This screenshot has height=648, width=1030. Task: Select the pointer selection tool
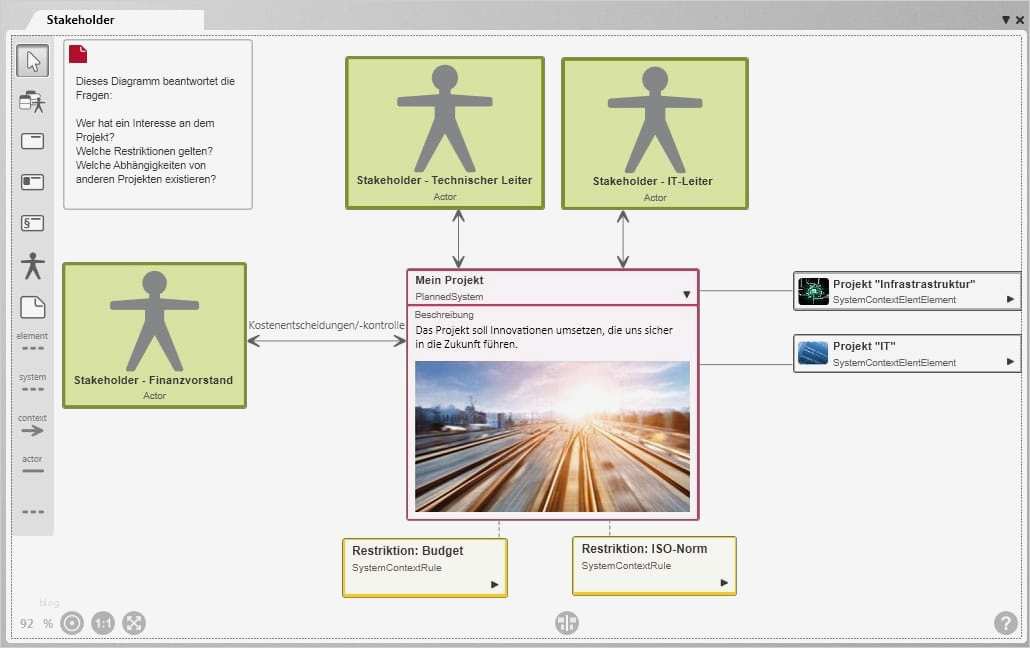(x=33, y=61)
